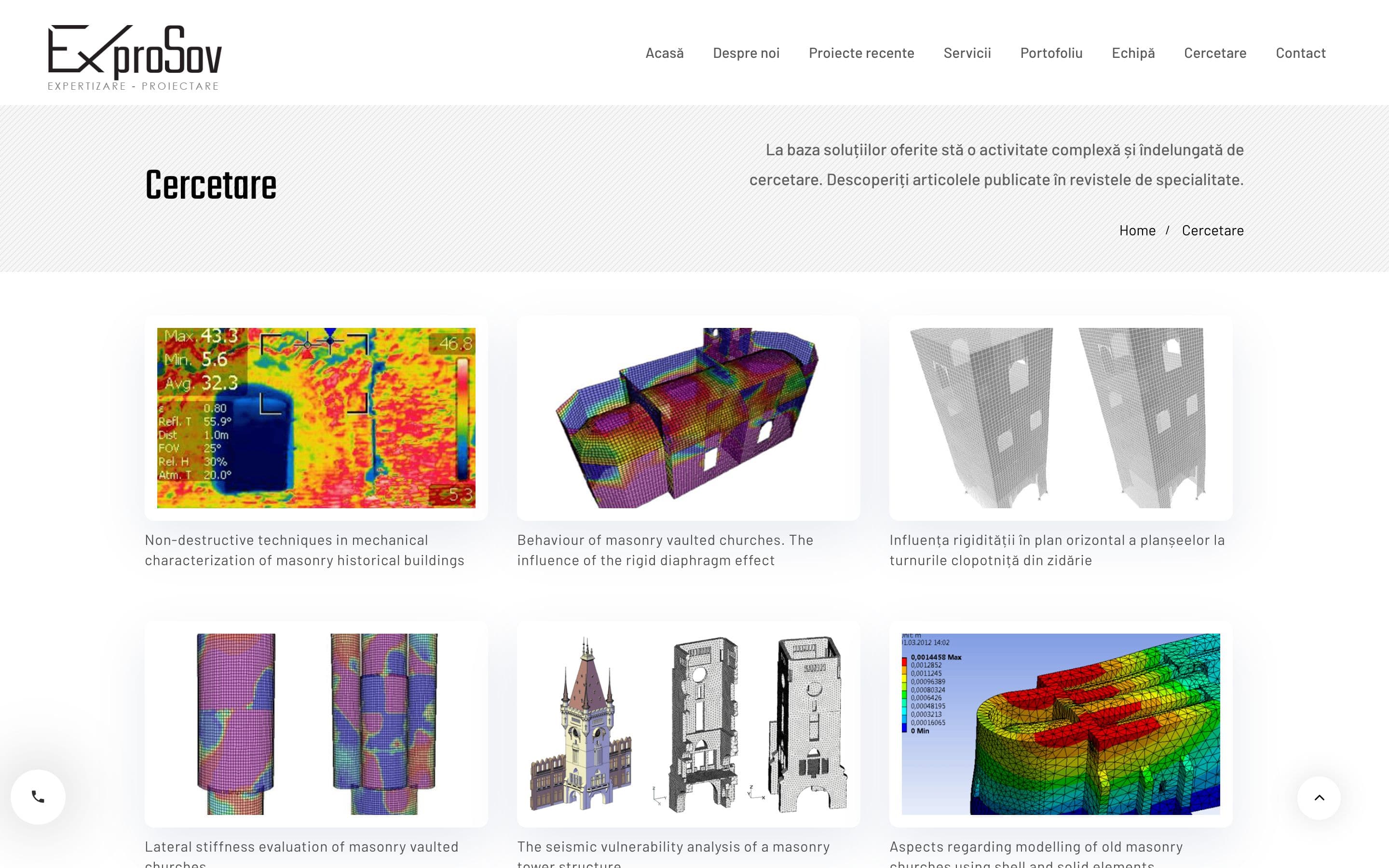The width and height of the screenshot is (1389, 868).
Task: Open the cylindrical stiffness model thumbnail
Action: 316,724
